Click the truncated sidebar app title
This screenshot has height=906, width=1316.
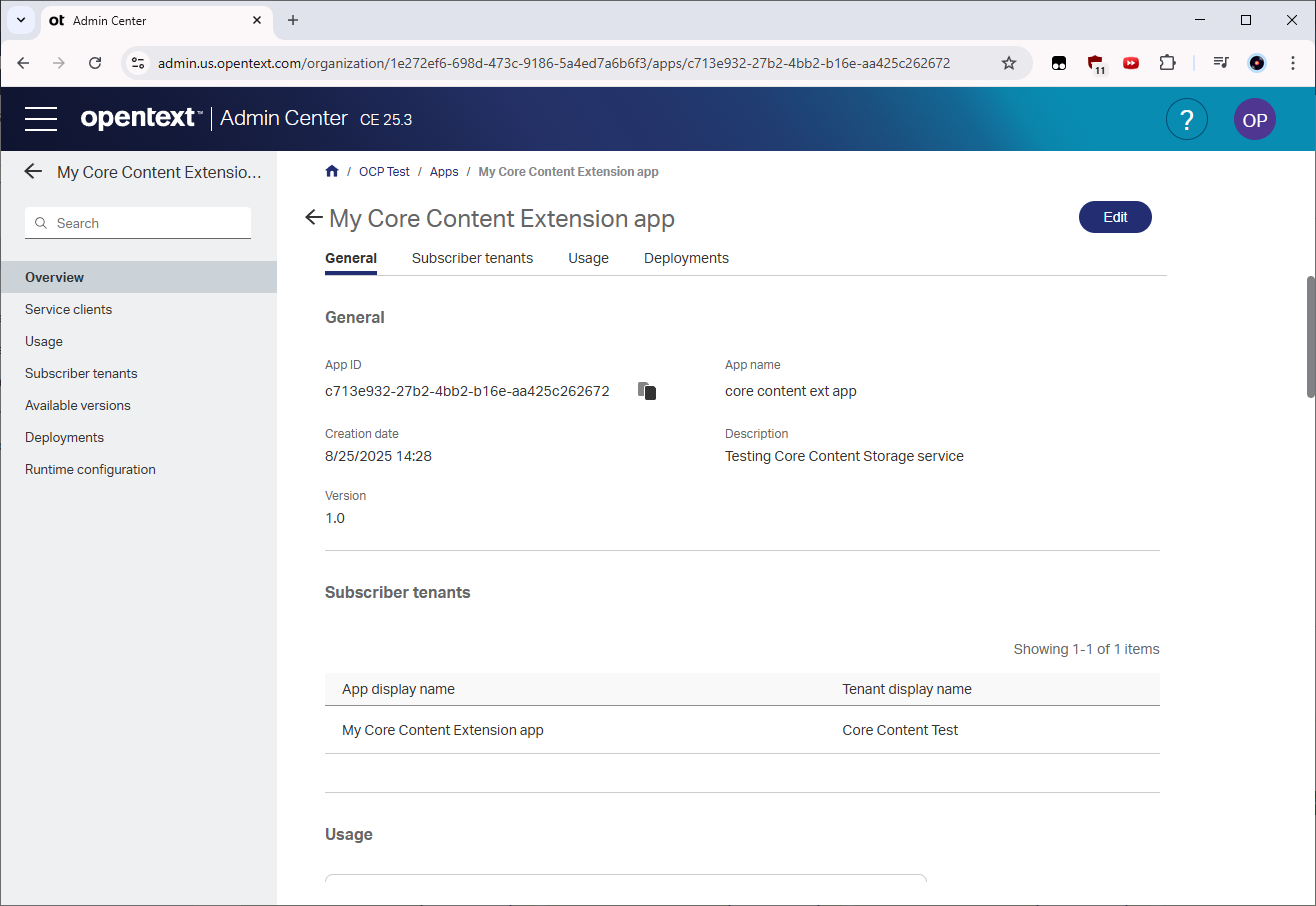click(x=159, y=172)
